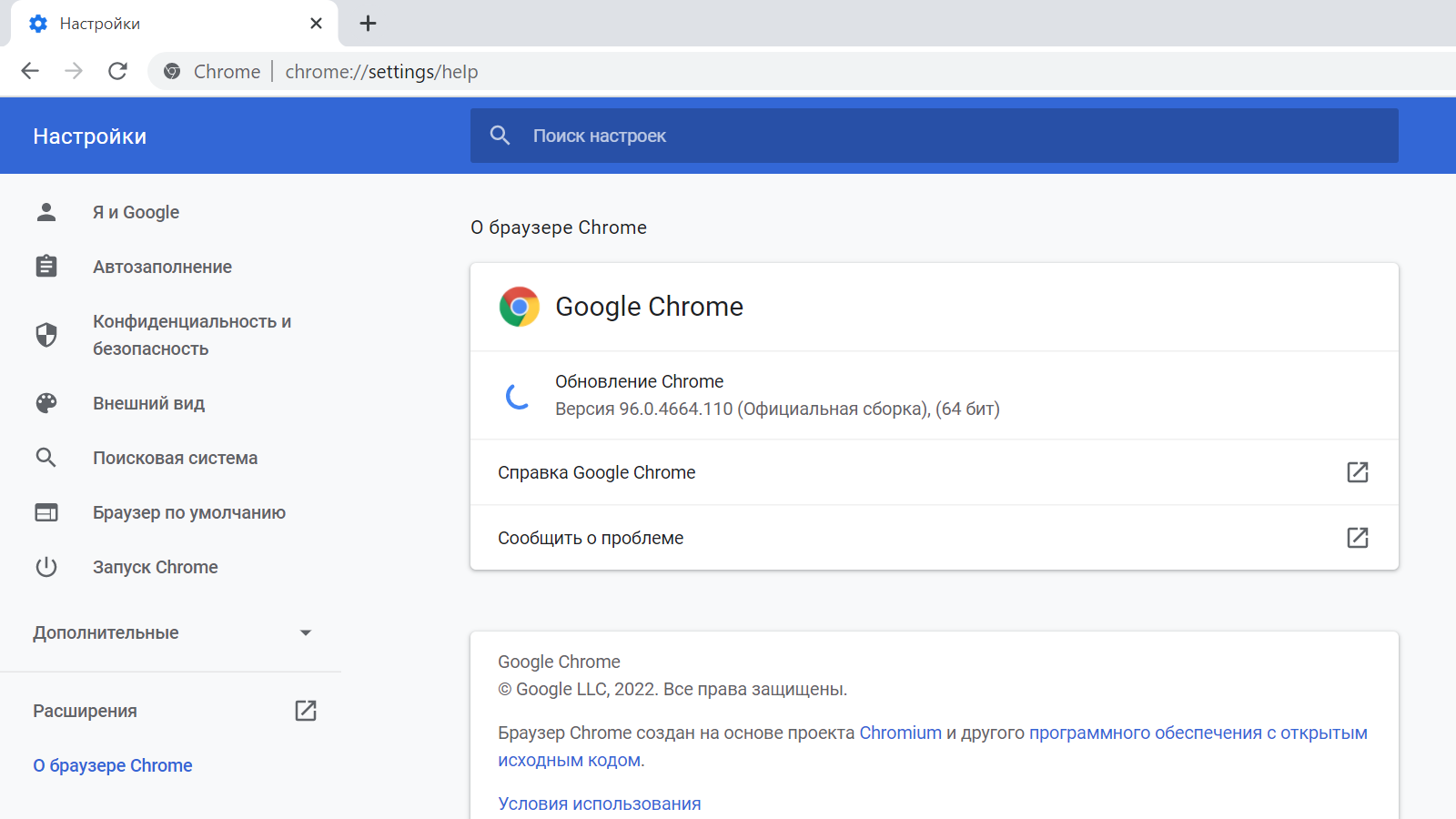Open программного обеспечения с открытым исходным кодом link
The height and width of the screenshot is (819, 1456).
click(x=1198, y=733)
